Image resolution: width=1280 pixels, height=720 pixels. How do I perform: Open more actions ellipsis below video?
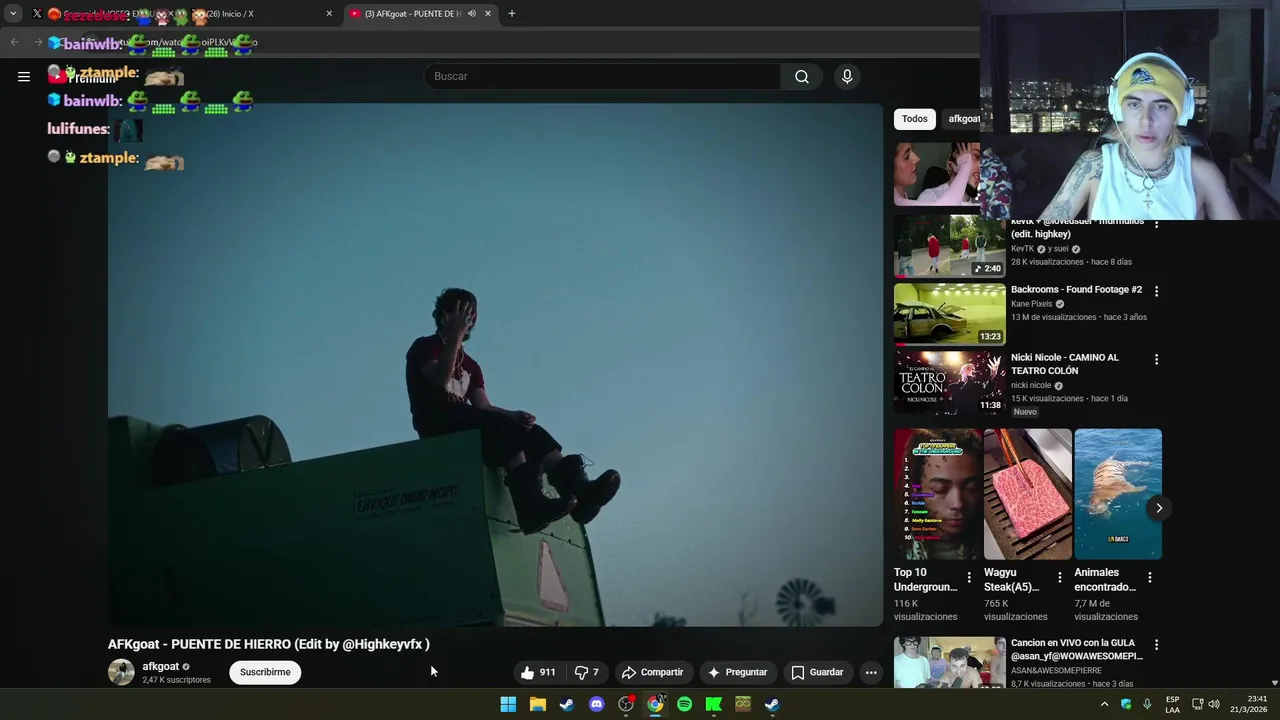[x=871, y=672]
